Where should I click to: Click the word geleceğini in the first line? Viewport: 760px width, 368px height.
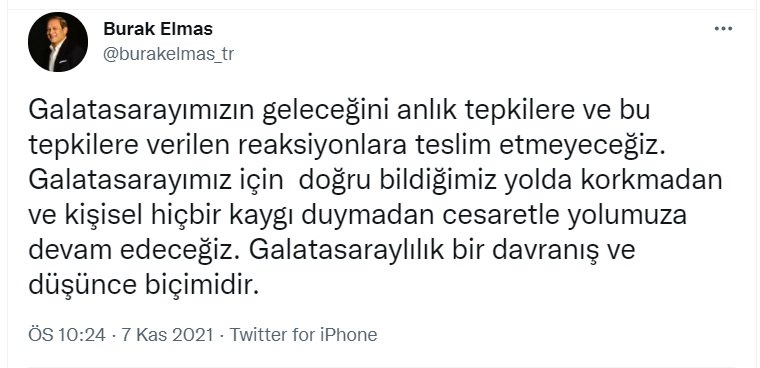coord(327,111)
